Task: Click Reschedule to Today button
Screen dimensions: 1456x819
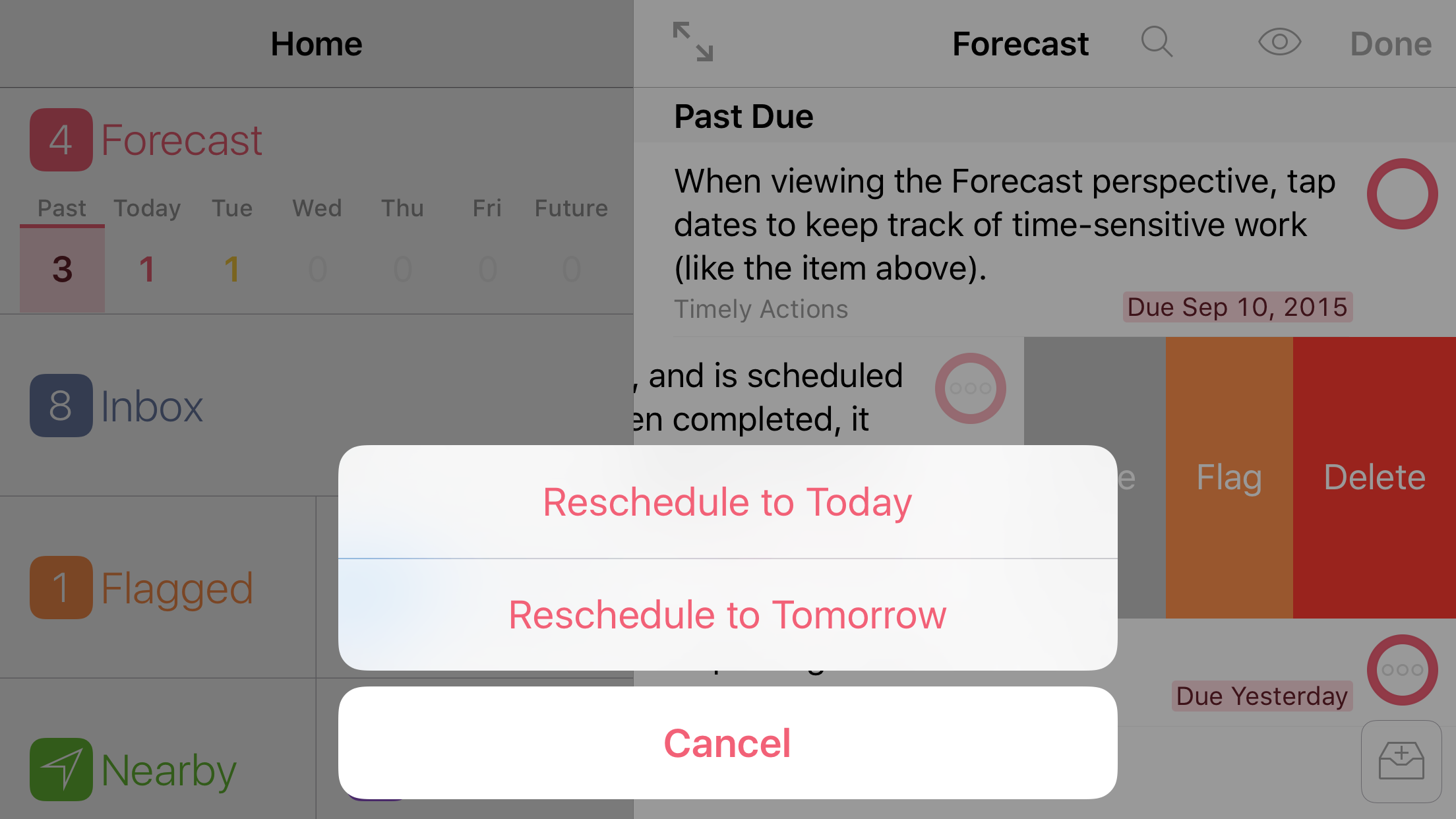Action: click(727, 502)
